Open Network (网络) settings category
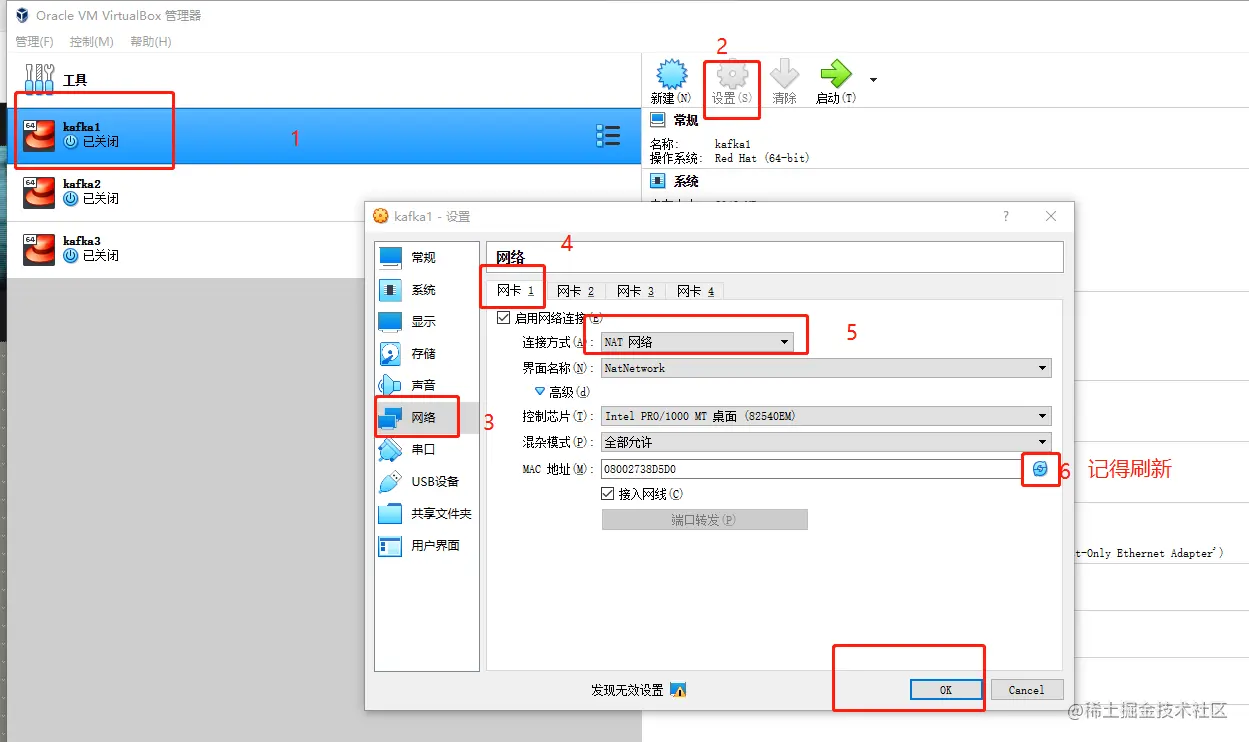The image size is (1249, 742). click(x=427, y=417)
